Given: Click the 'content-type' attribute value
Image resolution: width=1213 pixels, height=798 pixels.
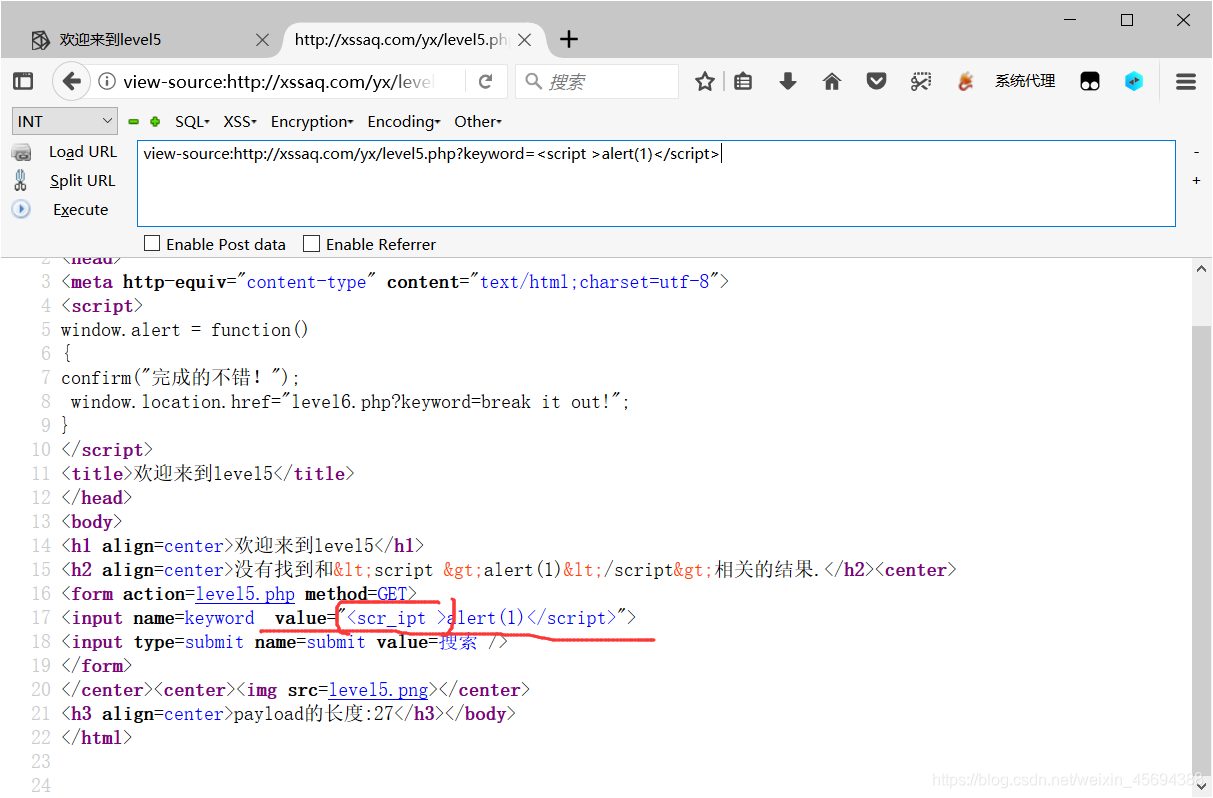Looking at the screenshot, I should pyautogui.click(x=306, y=282).
